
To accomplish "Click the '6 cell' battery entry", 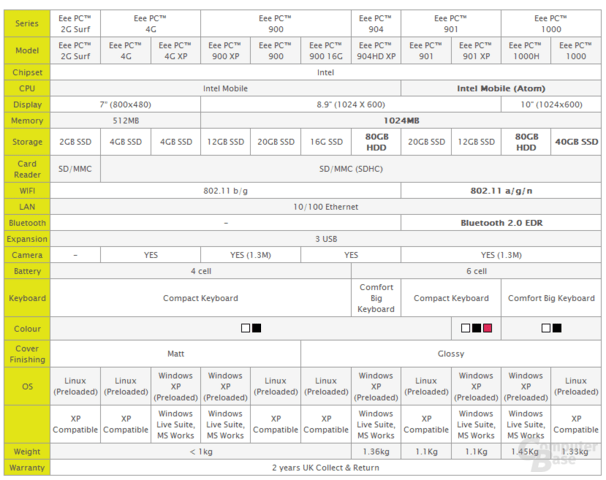I will [x=476, y=271].
